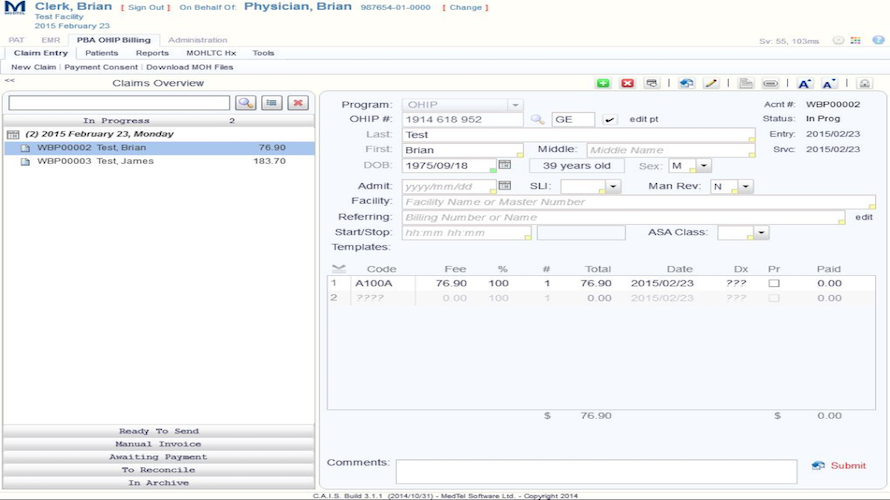Click the checkmark validate icon beside GE
The width and height of the screenshot is (890, 500).
pos(610,120)
